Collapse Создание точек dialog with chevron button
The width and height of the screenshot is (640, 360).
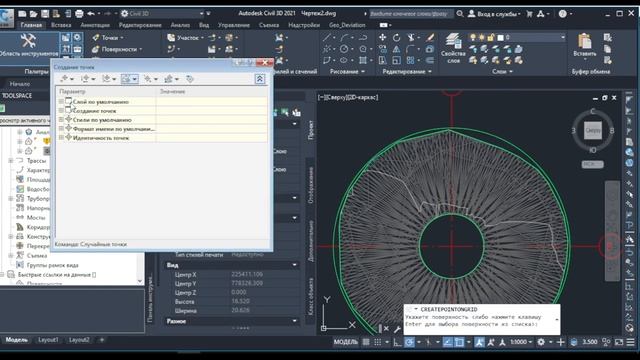pos(260,79)
